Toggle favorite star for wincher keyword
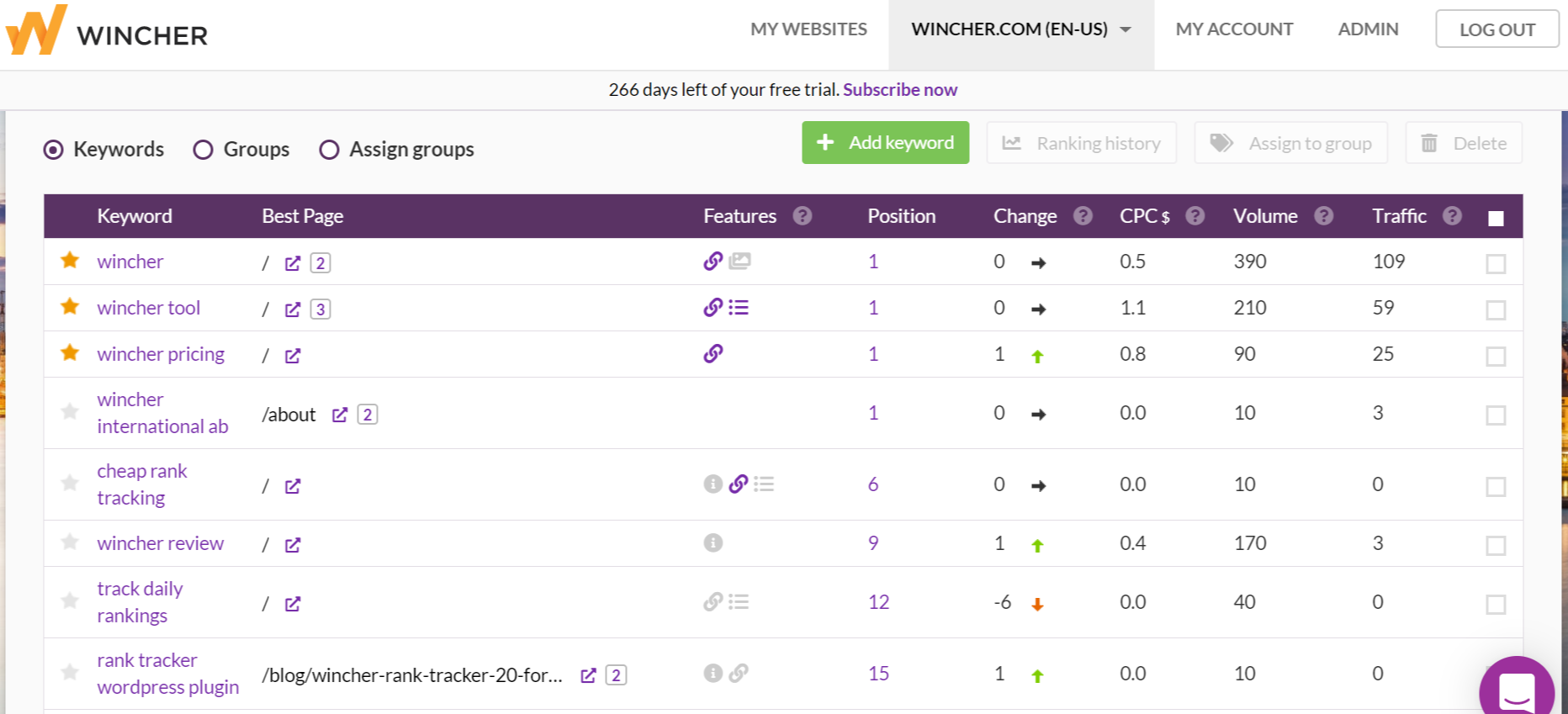This screenshot has height=714, width=1568. pyautogui.click(x=70, y=261)
